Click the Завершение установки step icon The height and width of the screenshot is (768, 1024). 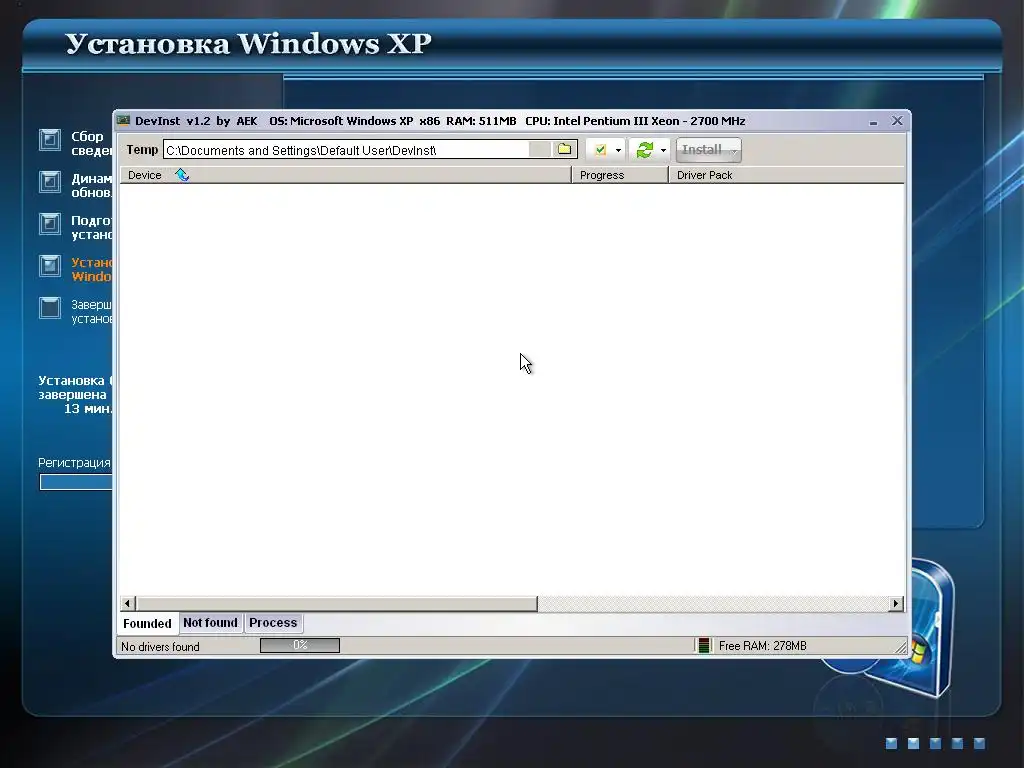50,308
